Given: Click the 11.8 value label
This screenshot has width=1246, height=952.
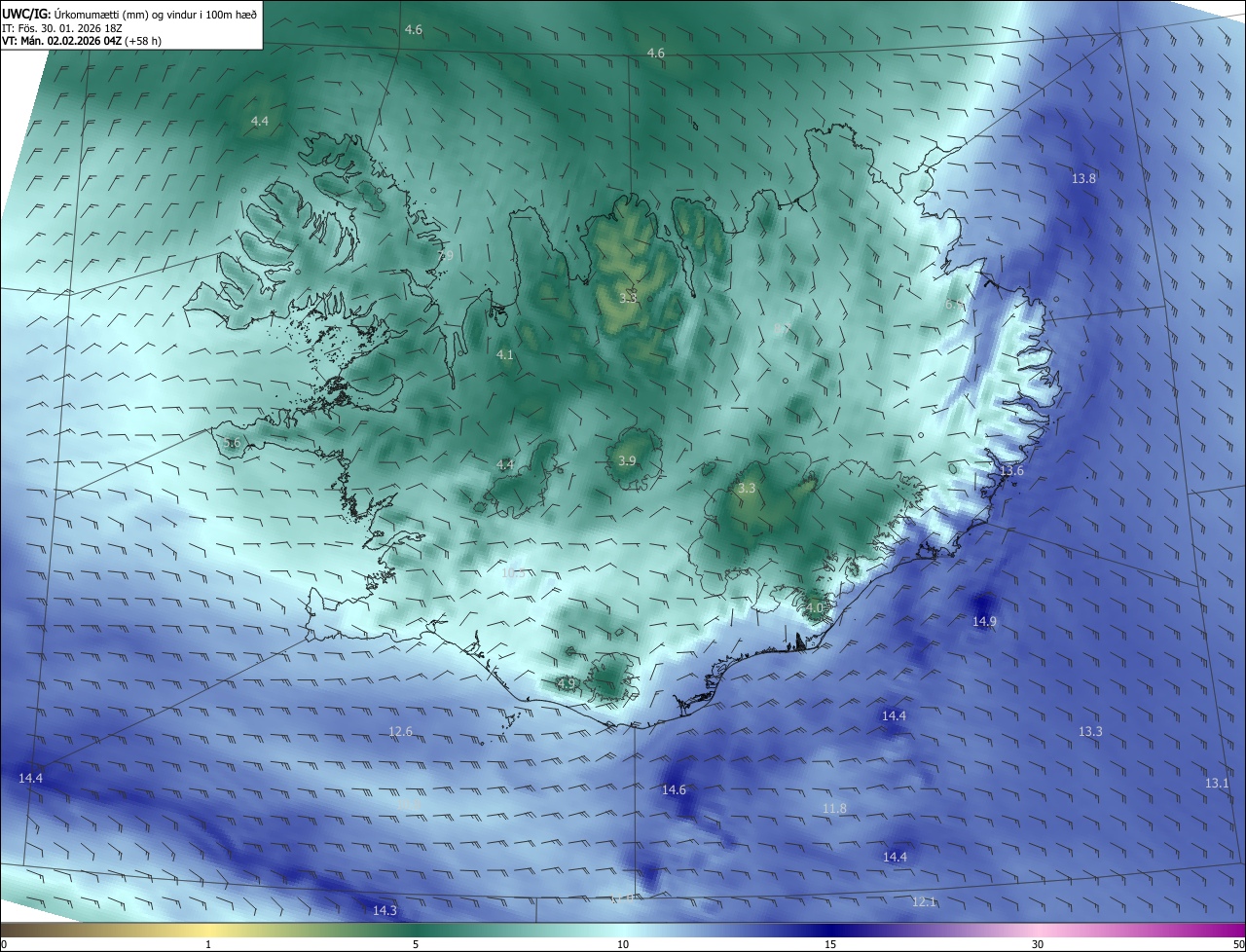Looking at the screenshot, I should (834, 809).
